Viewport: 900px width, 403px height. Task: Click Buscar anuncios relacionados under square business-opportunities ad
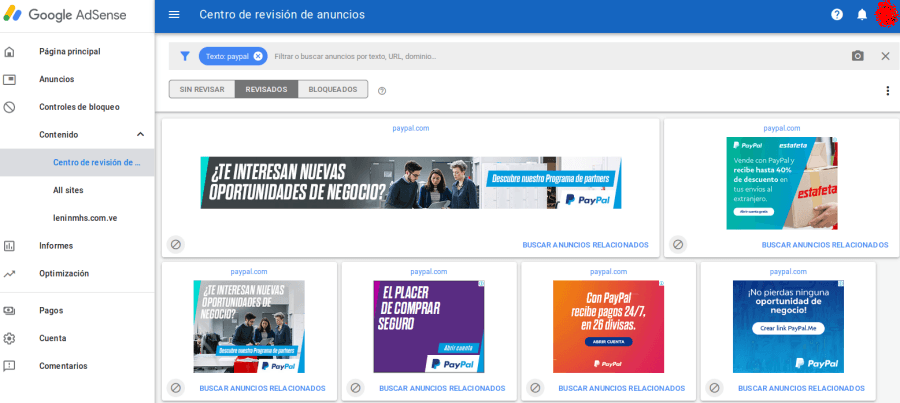click(x=262, y=389)
